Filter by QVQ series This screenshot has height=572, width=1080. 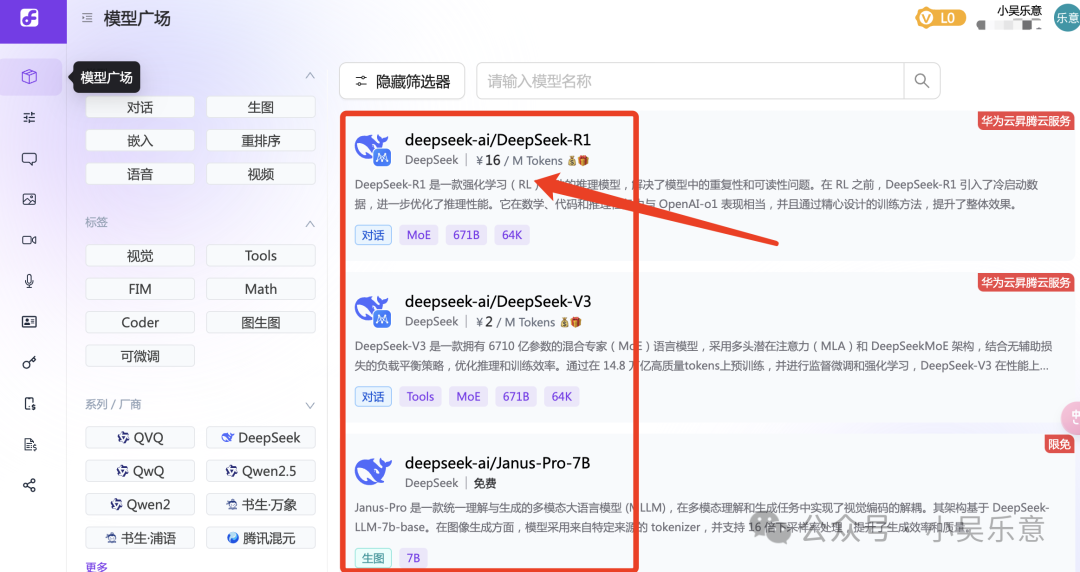click(140, 438)
